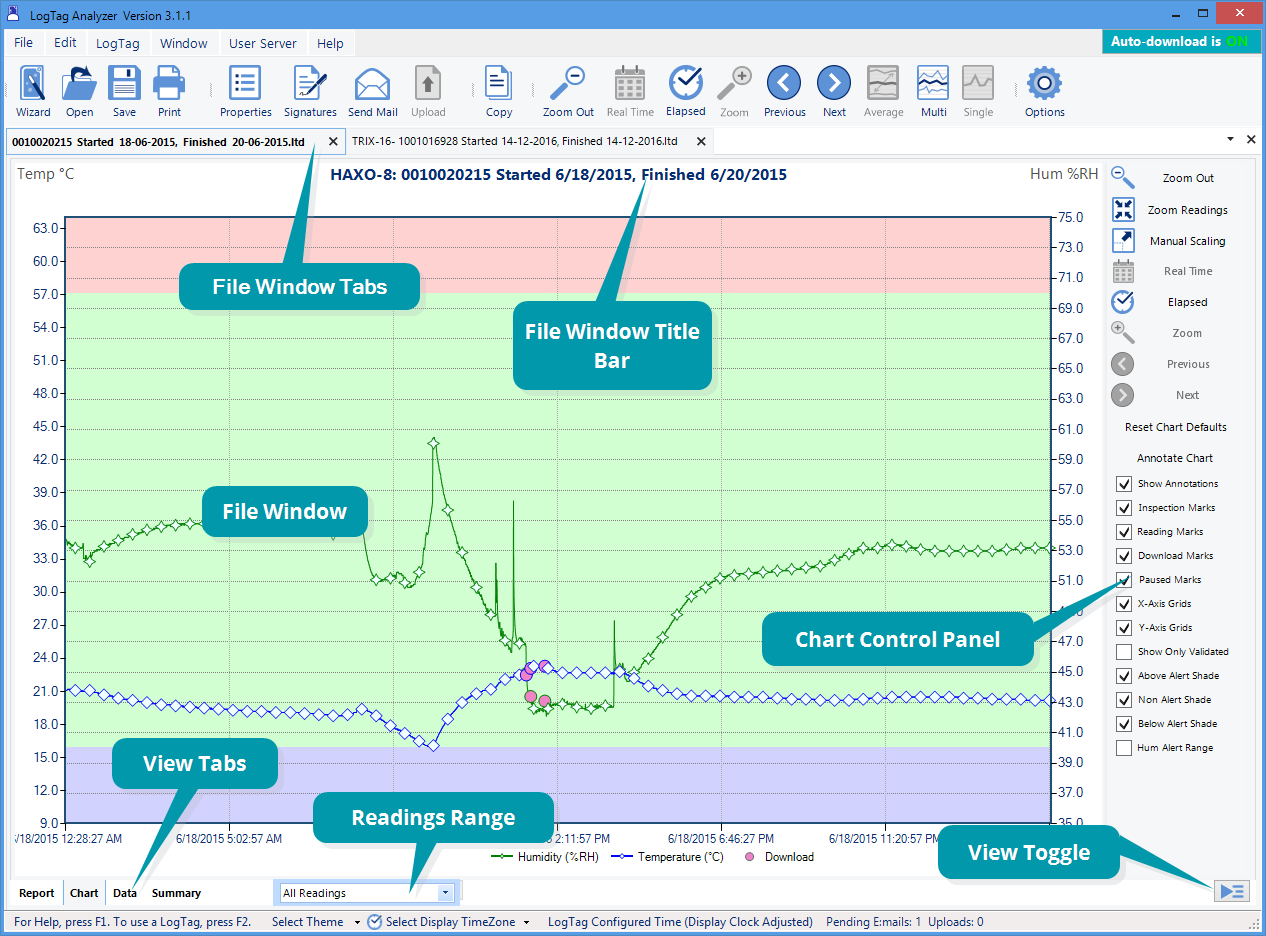Enable Hum Alert Range checkbox
1266x936 pixels.
coord(1124,748)
